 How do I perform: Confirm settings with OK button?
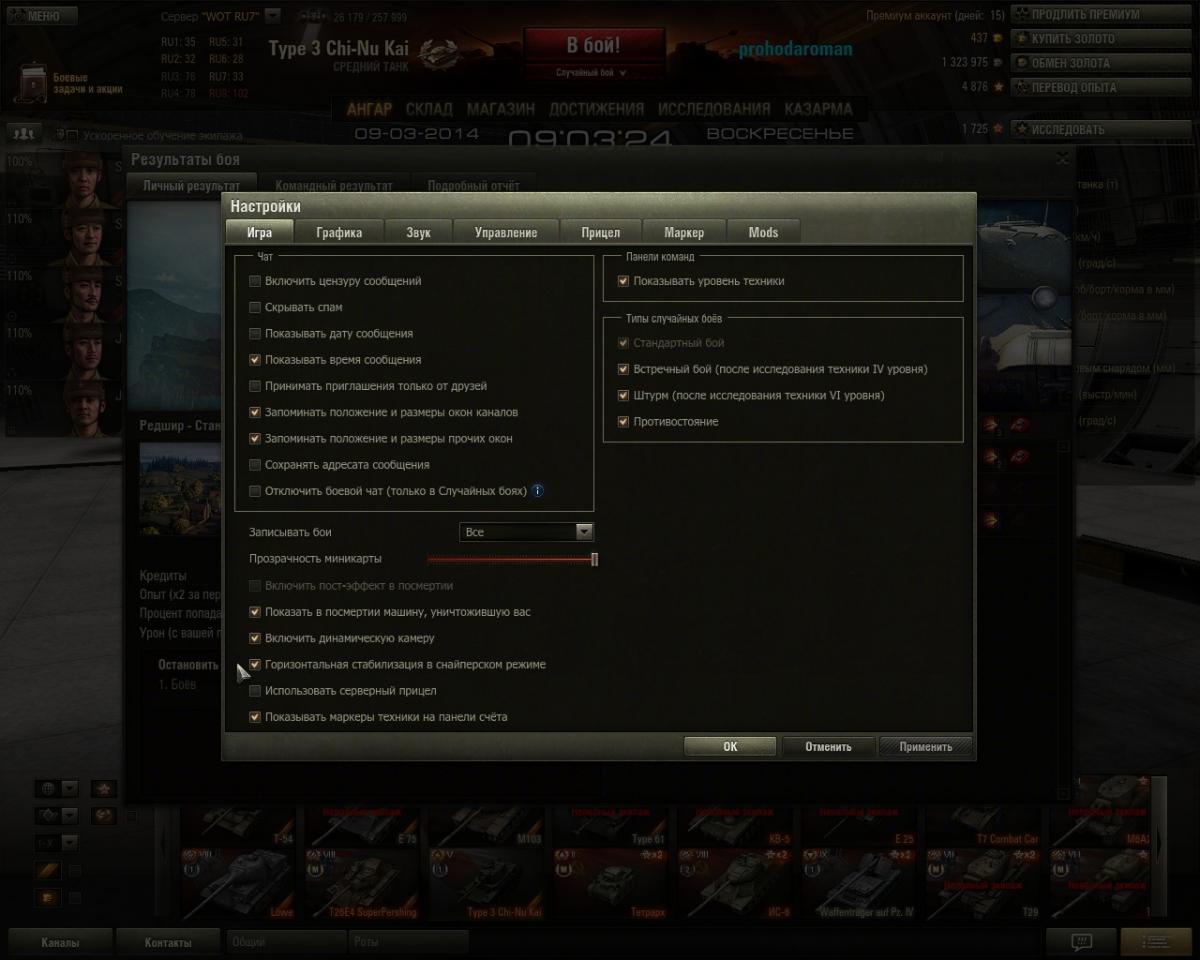[x=730, y=746]
